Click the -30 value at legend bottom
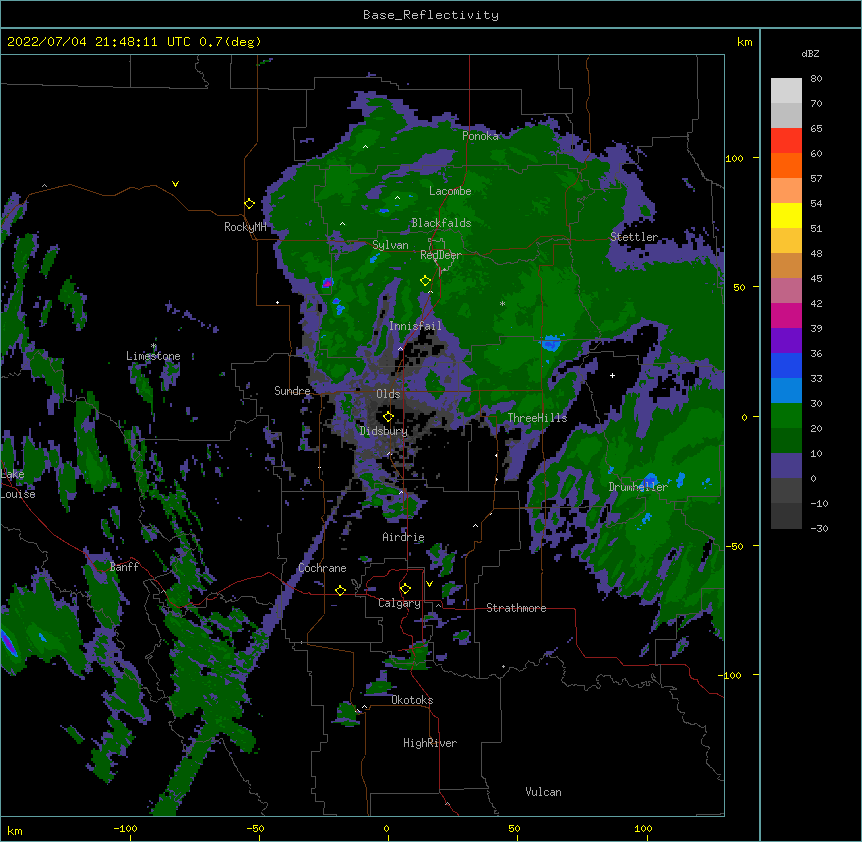 coord(819,529)
